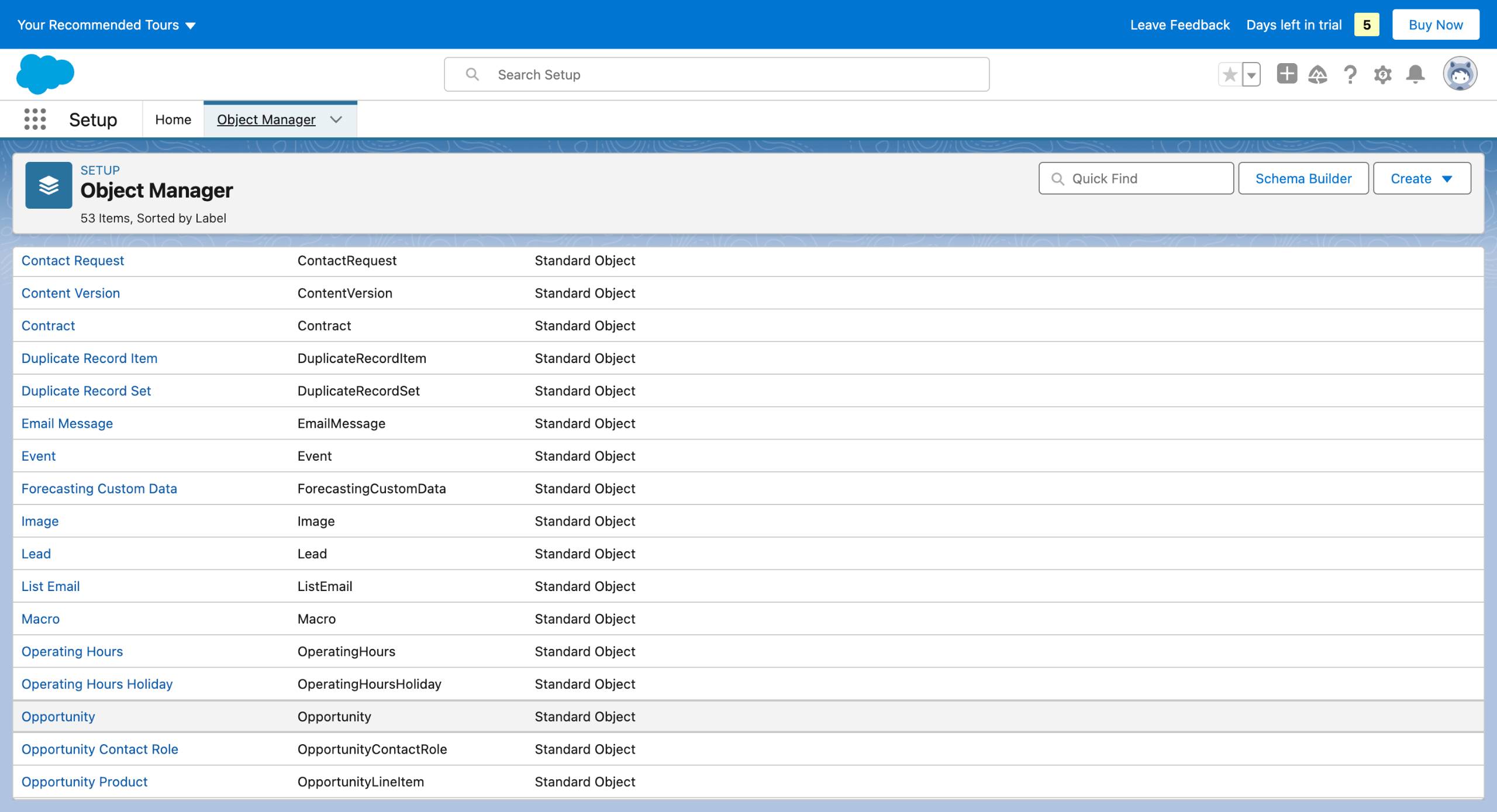Select the Object Manager tab
Image resolution: width=1497 pixels, height=812 pixels.
click(266, 120)
